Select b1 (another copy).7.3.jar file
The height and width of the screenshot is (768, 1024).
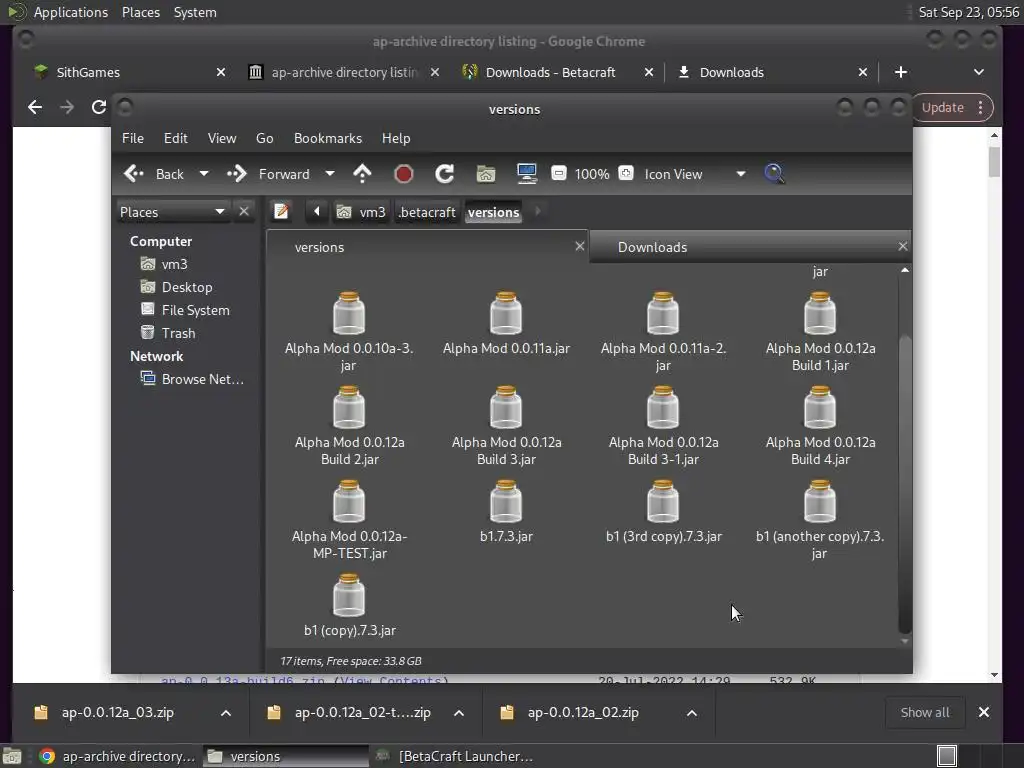[x=820, y=520]
